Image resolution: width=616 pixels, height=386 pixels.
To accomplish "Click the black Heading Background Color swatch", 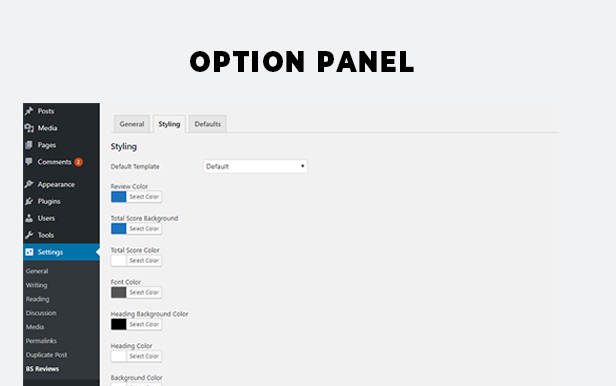I will (119, 324).
